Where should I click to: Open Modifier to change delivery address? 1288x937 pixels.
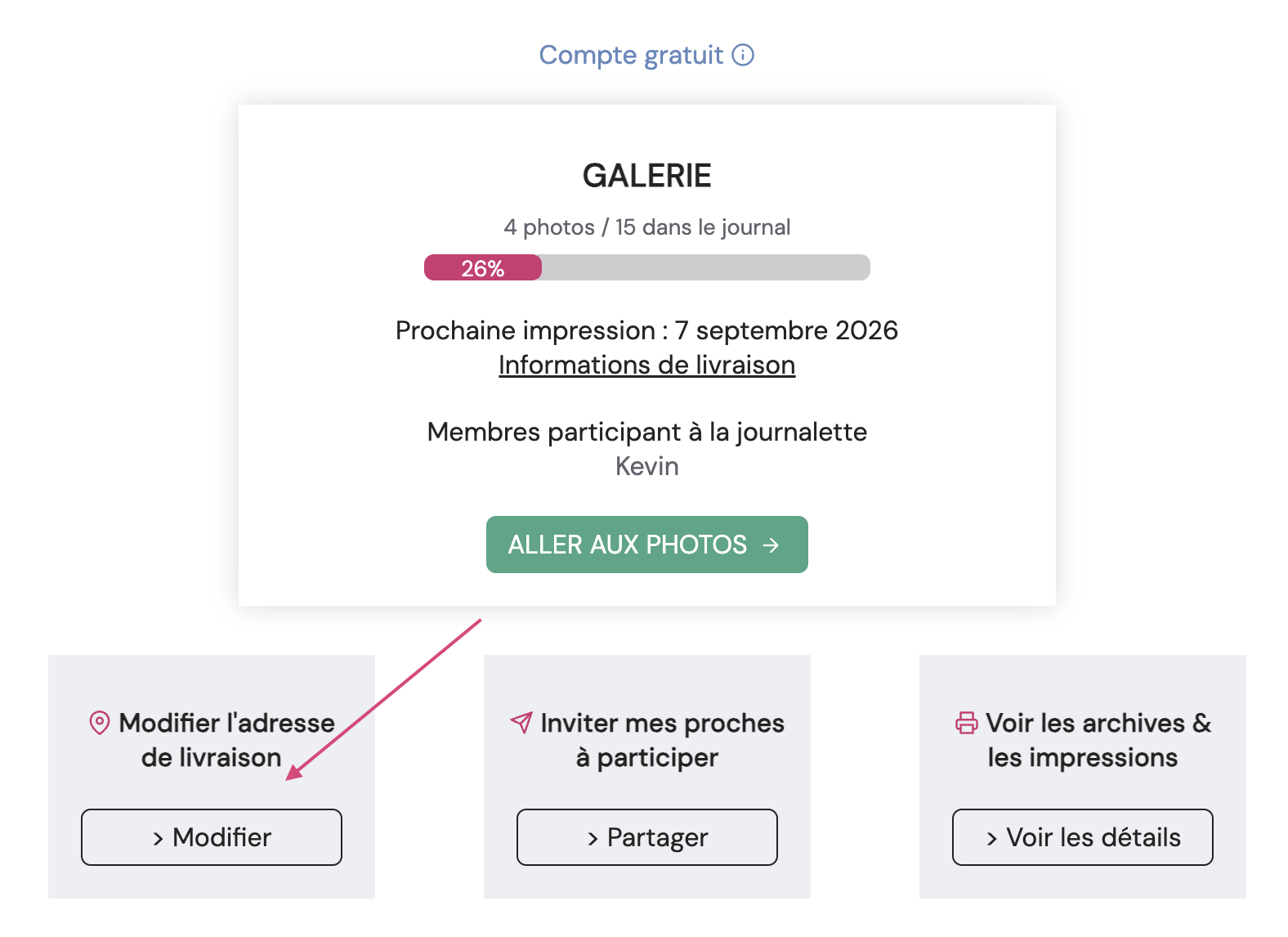point(212,837)
